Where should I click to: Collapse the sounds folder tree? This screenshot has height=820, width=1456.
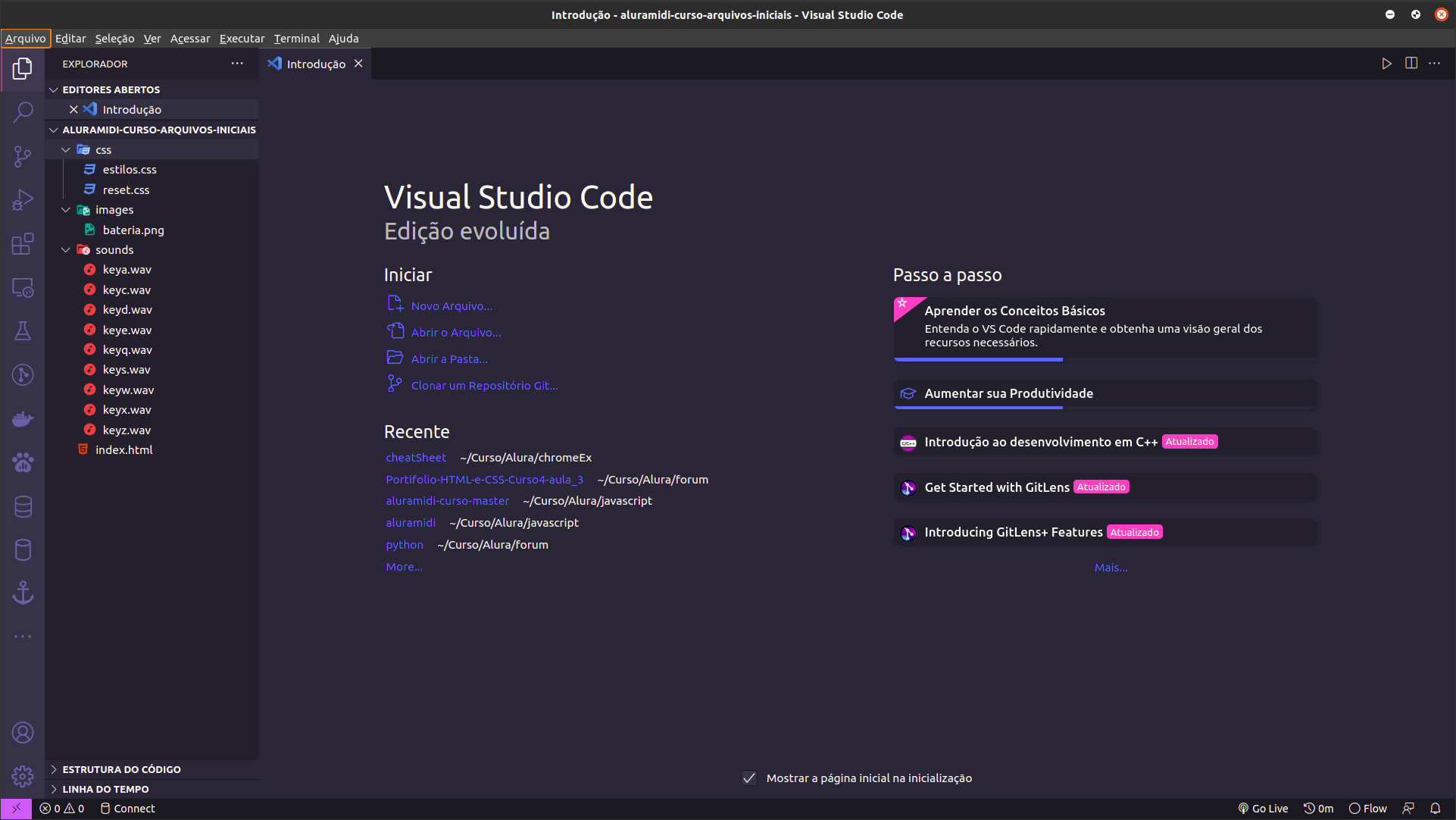point(65,249)
